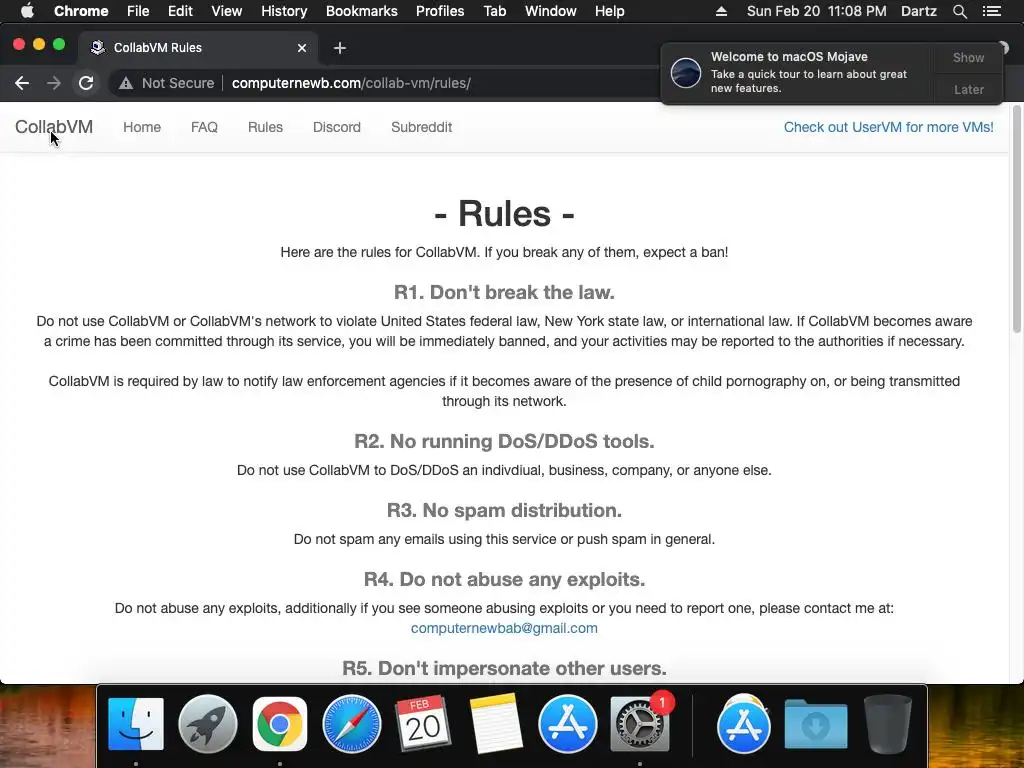
Task: Click the date and time in menu bar
Action: (816, 11)
